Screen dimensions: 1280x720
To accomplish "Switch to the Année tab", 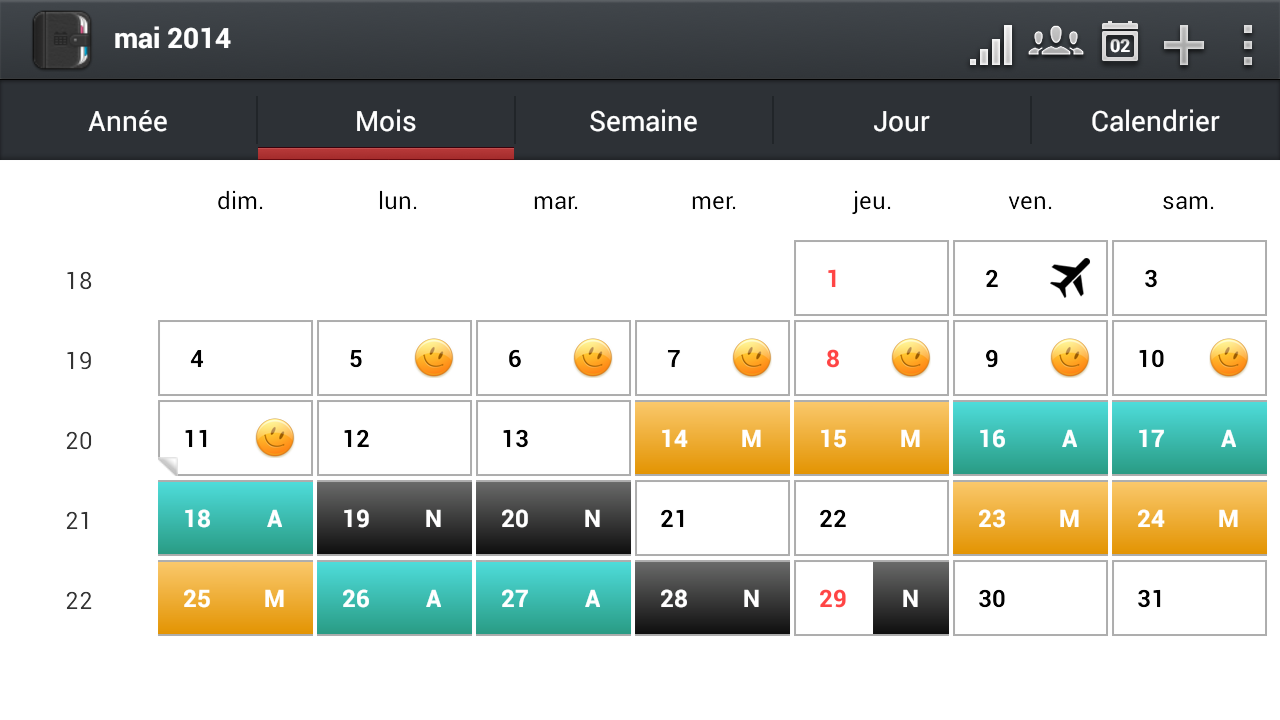I will [128, 121].
